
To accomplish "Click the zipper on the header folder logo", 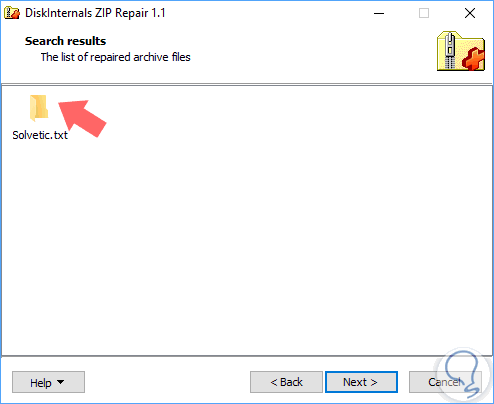I will [450, 50].
